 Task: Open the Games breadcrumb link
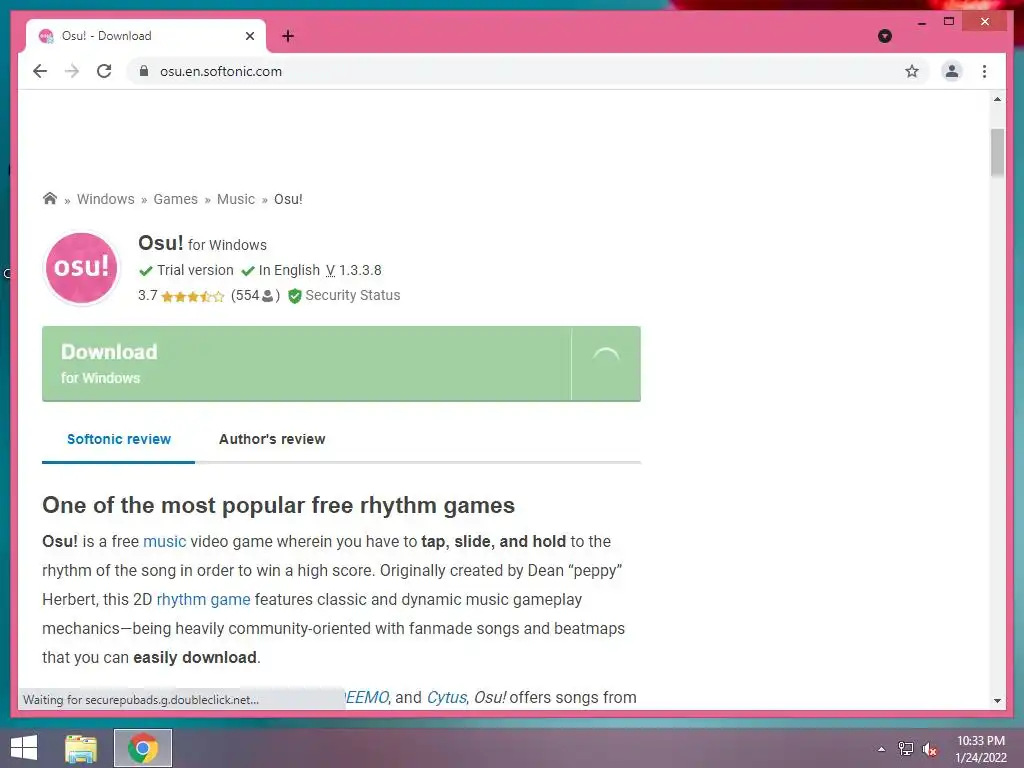175,199
